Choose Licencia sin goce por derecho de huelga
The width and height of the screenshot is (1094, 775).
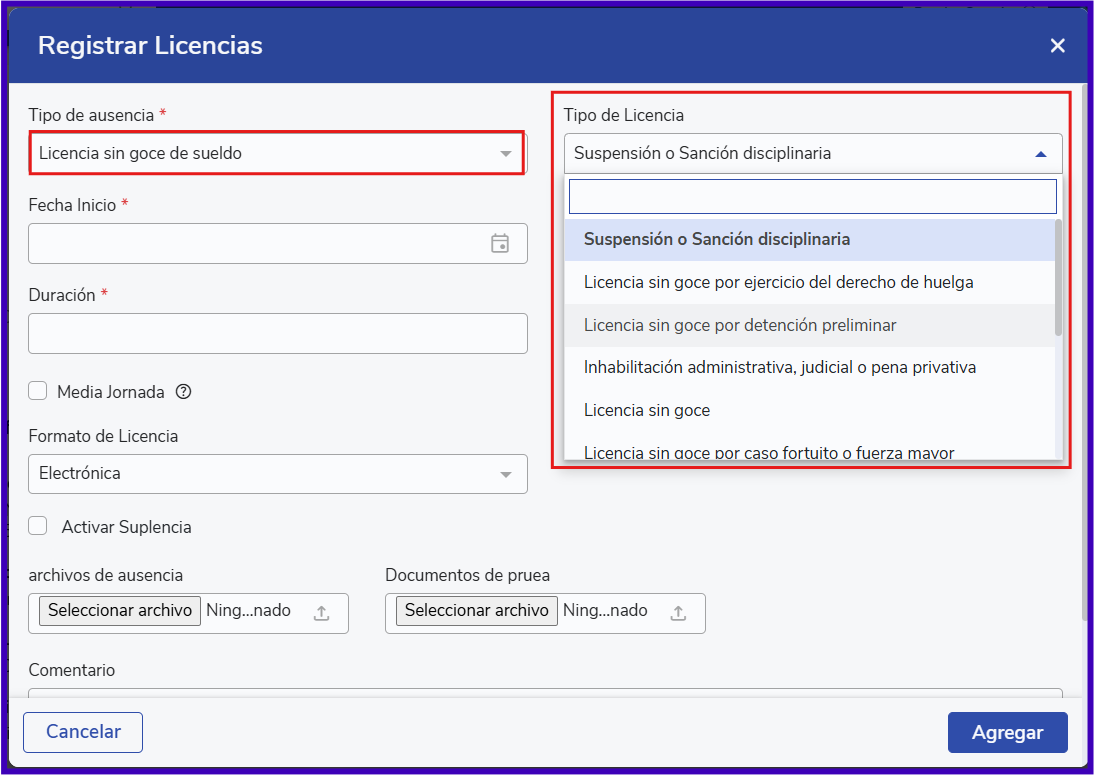778,282
